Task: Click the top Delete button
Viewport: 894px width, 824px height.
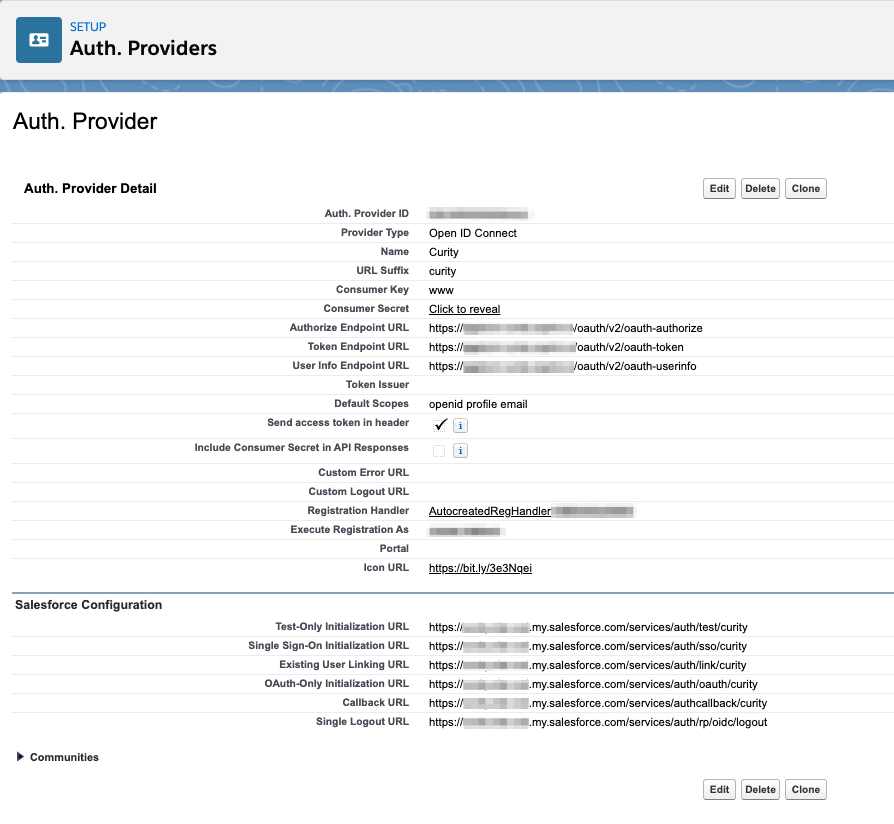Action: click(760, 188)
